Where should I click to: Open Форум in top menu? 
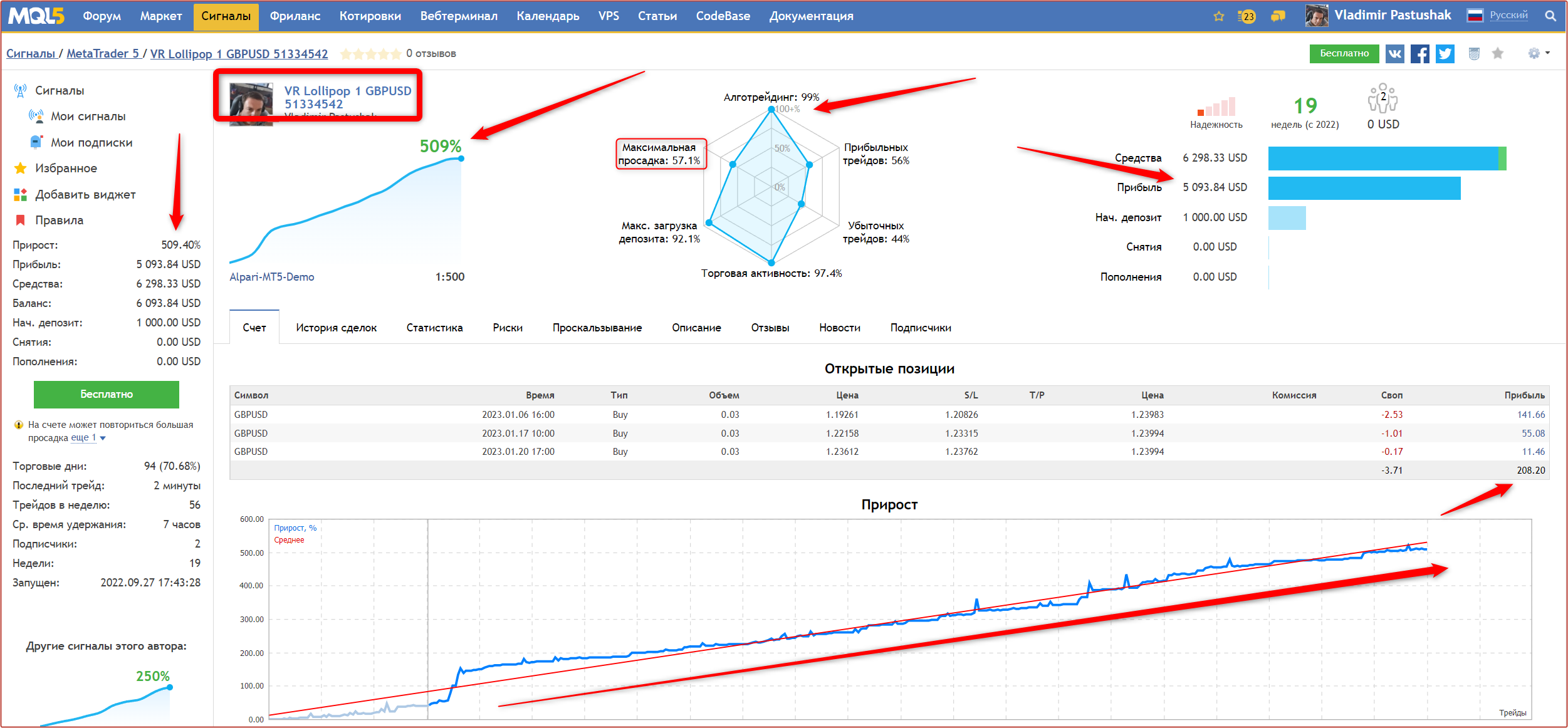pyautogui.click(x=102, y=16)
